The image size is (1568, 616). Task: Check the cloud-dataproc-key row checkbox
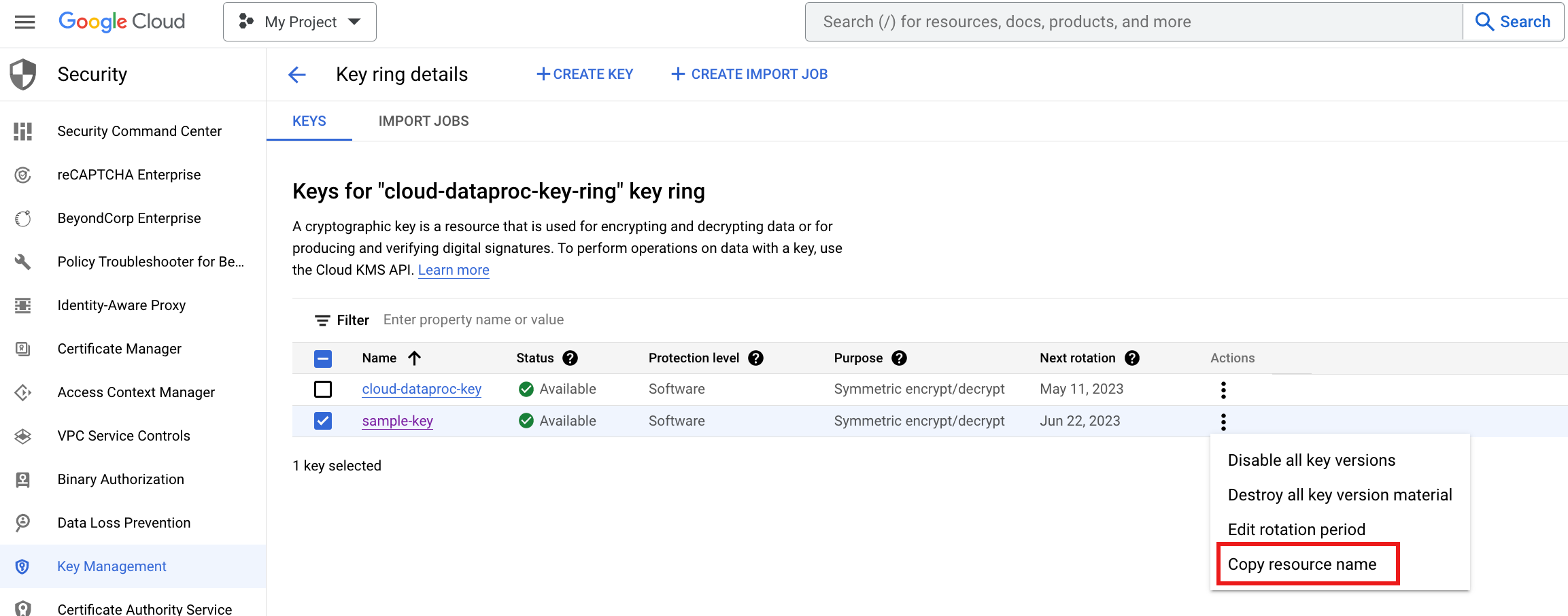323,389
